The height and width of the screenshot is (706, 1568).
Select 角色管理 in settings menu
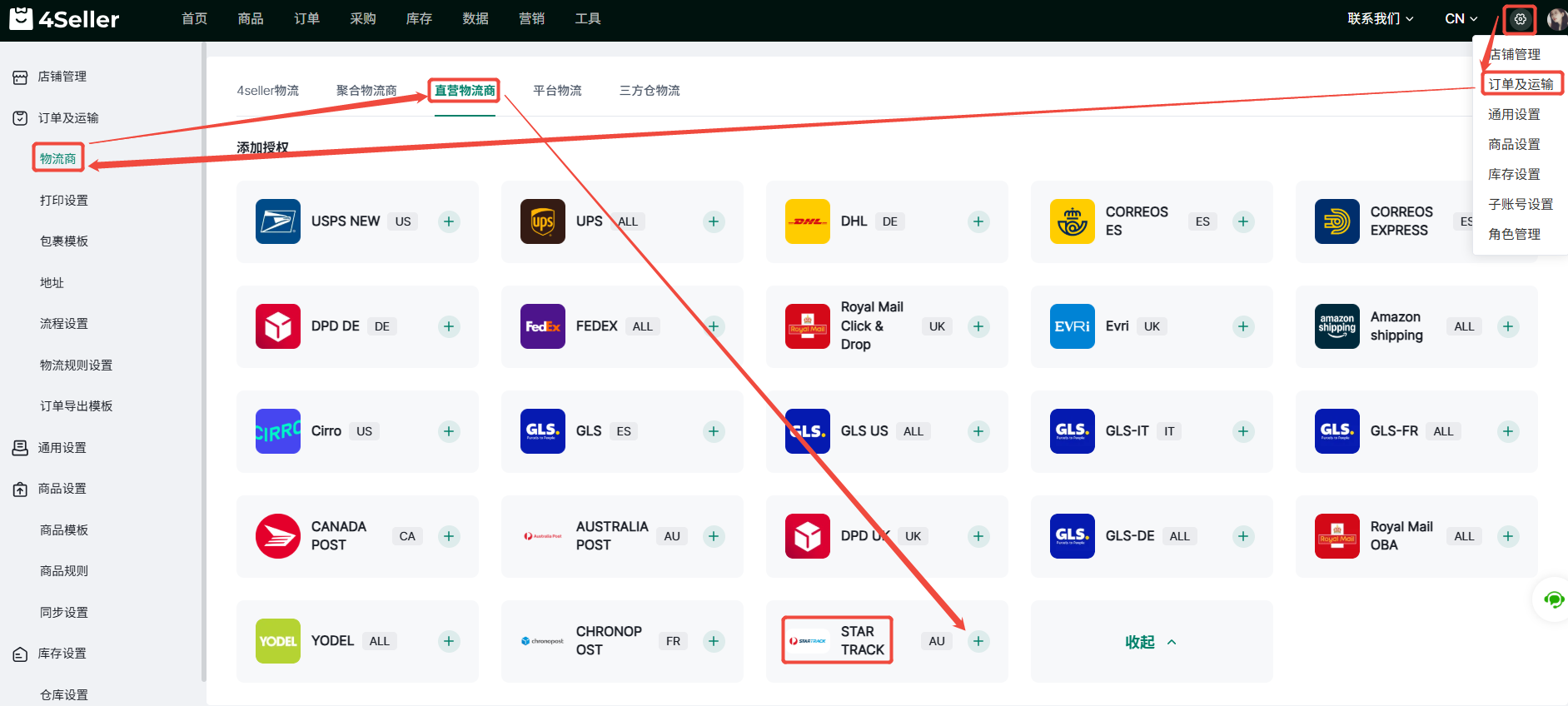click(1514, 234)
